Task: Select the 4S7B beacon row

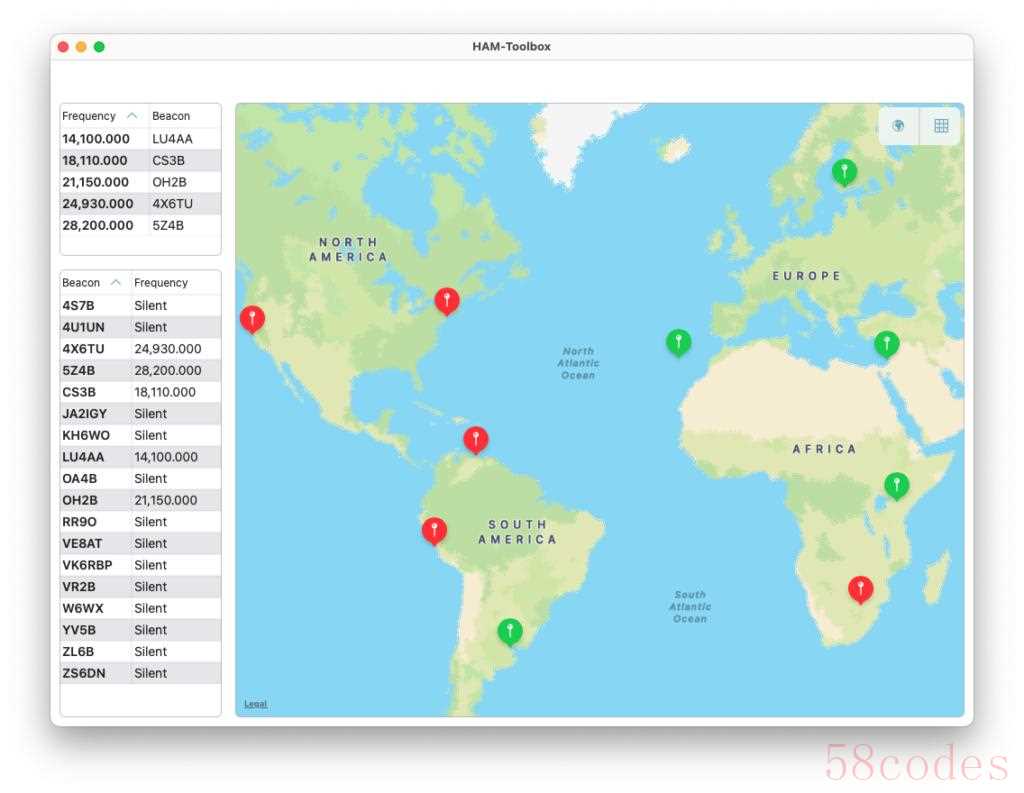Action: pyautogui.click(x=140, y=305)
